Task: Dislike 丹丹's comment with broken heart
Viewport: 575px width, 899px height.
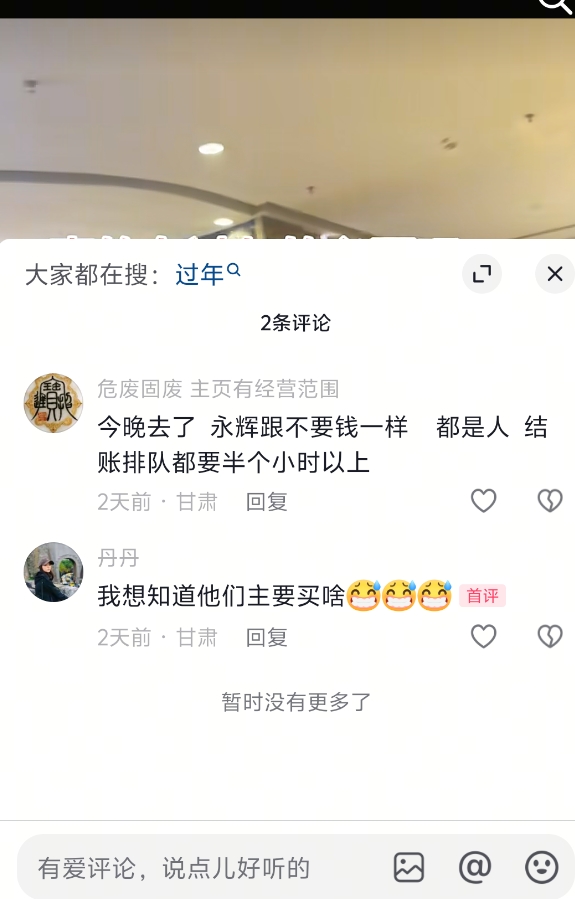Action: pos(550,636)
